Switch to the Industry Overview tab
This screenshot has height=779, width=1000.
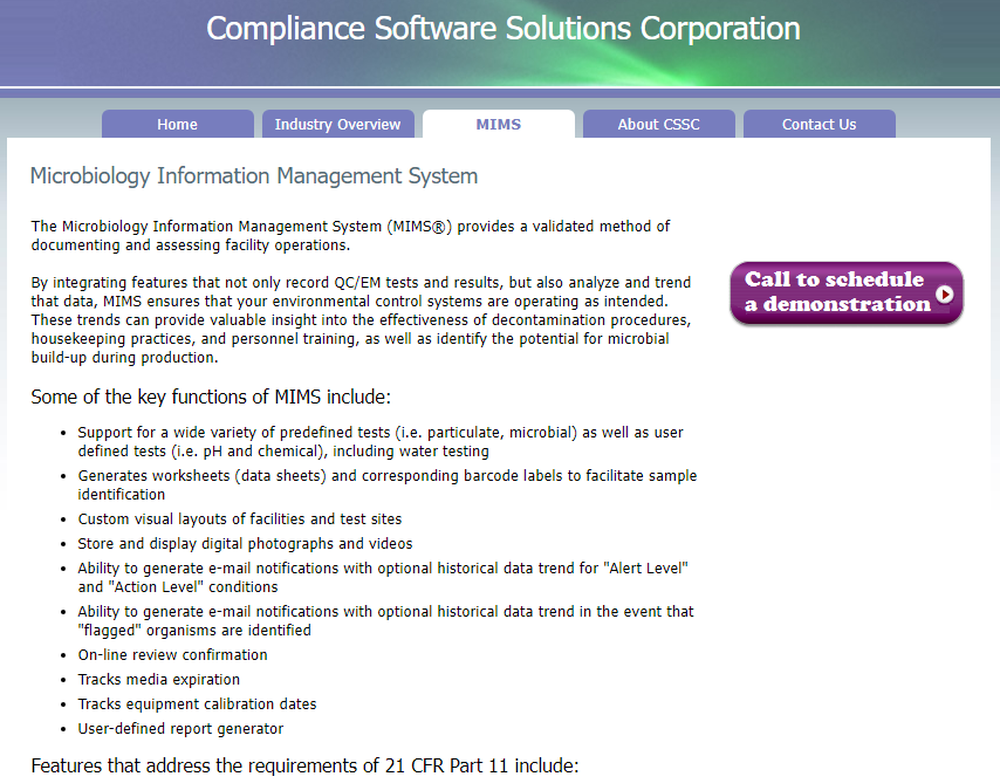click(338, 124)
